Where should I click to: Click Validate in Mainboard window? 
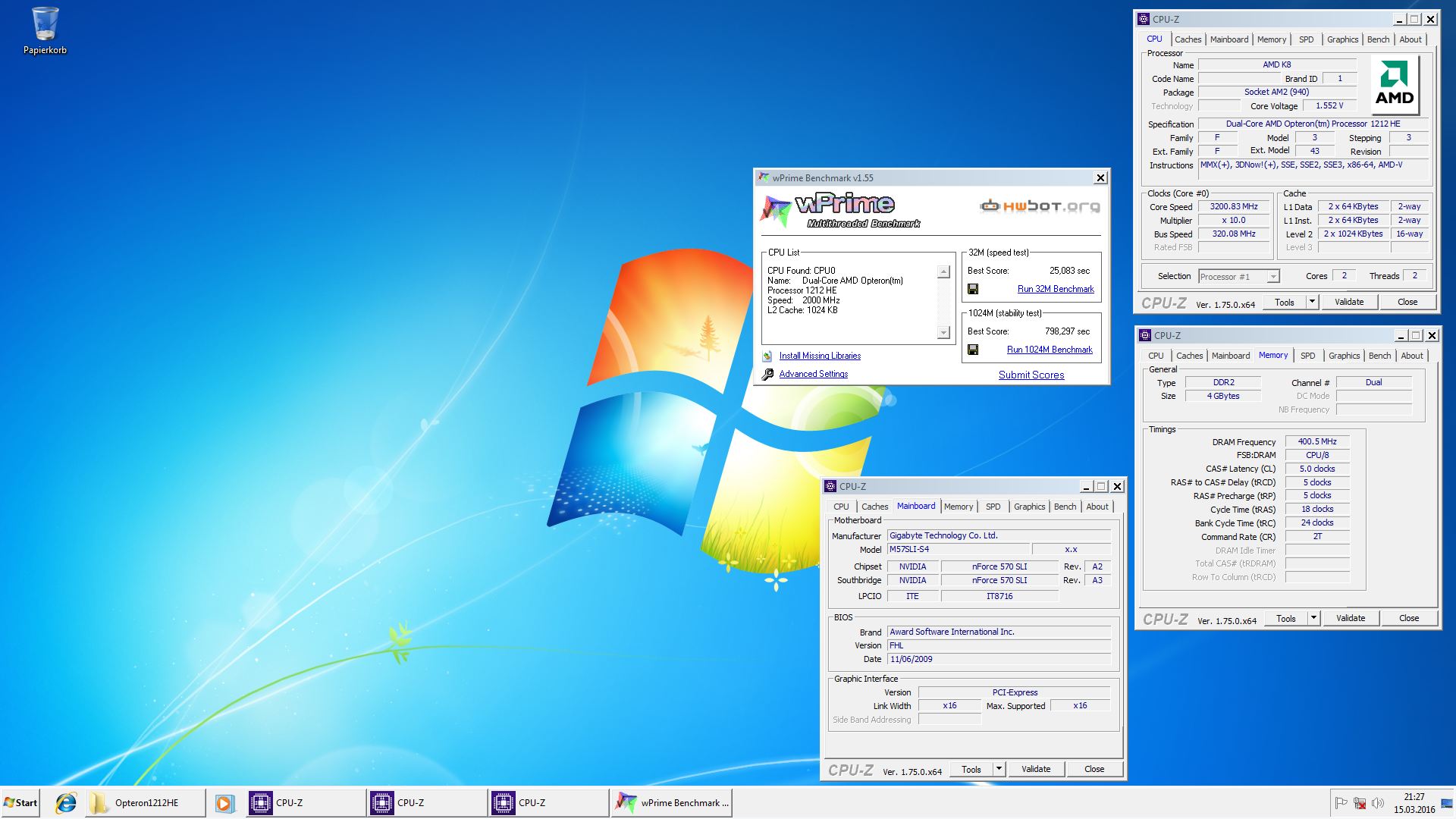pyautogui.click(x=1036, y=769)
